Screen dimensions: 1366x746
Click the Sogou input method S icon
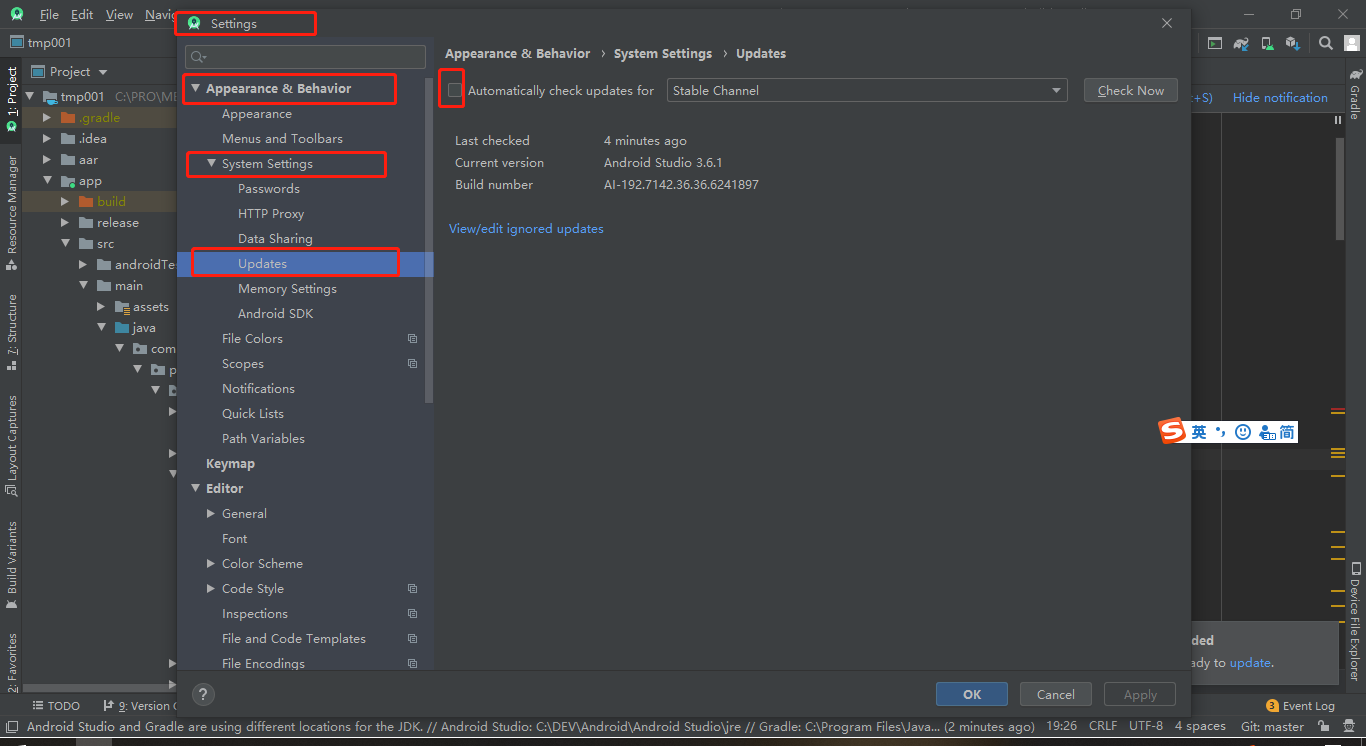point(1172,431)
